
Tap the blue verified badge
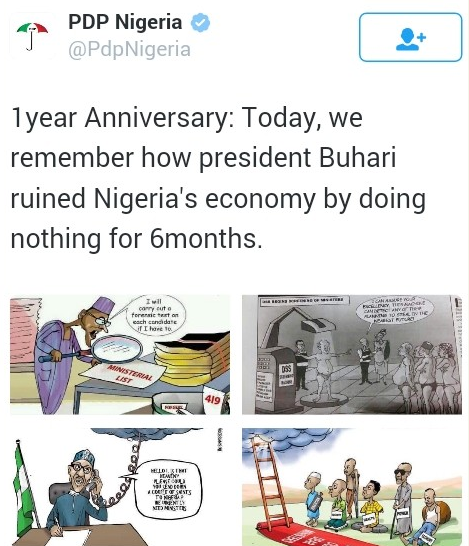(x=200, y=22)
